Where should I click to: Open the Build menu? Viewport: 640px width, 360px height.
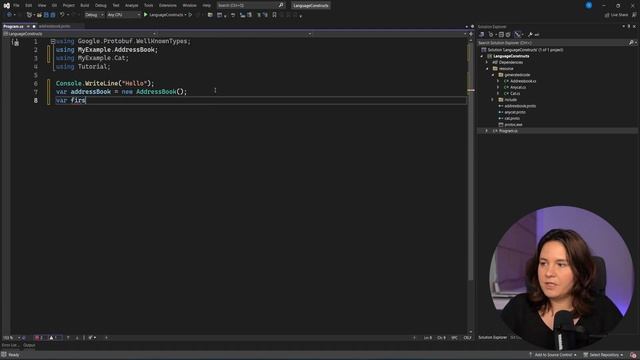pyautogui.click(x=84, y=5)
